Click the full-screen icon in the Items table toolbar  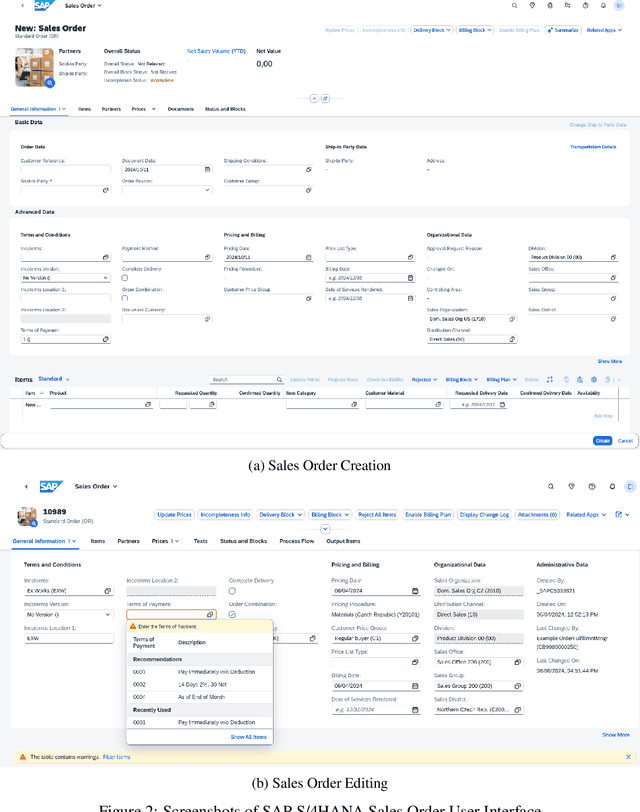point(550,380)
